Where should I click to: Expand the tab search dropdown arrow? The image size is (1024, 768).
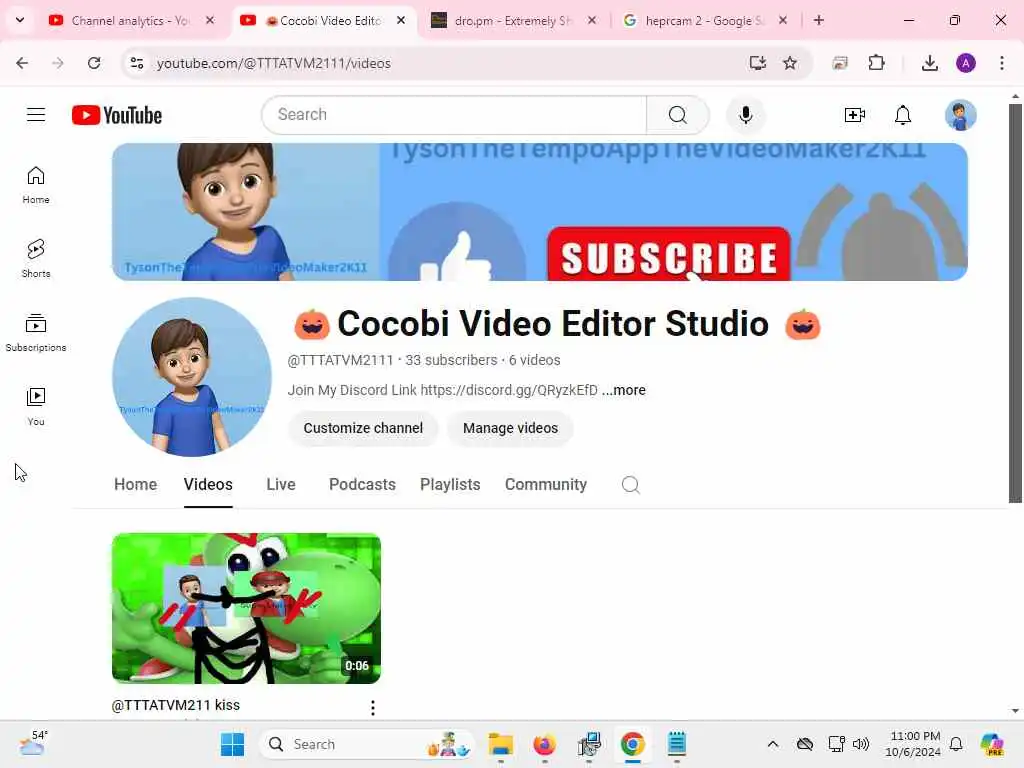pyautogui.click(x=20, y=20)
